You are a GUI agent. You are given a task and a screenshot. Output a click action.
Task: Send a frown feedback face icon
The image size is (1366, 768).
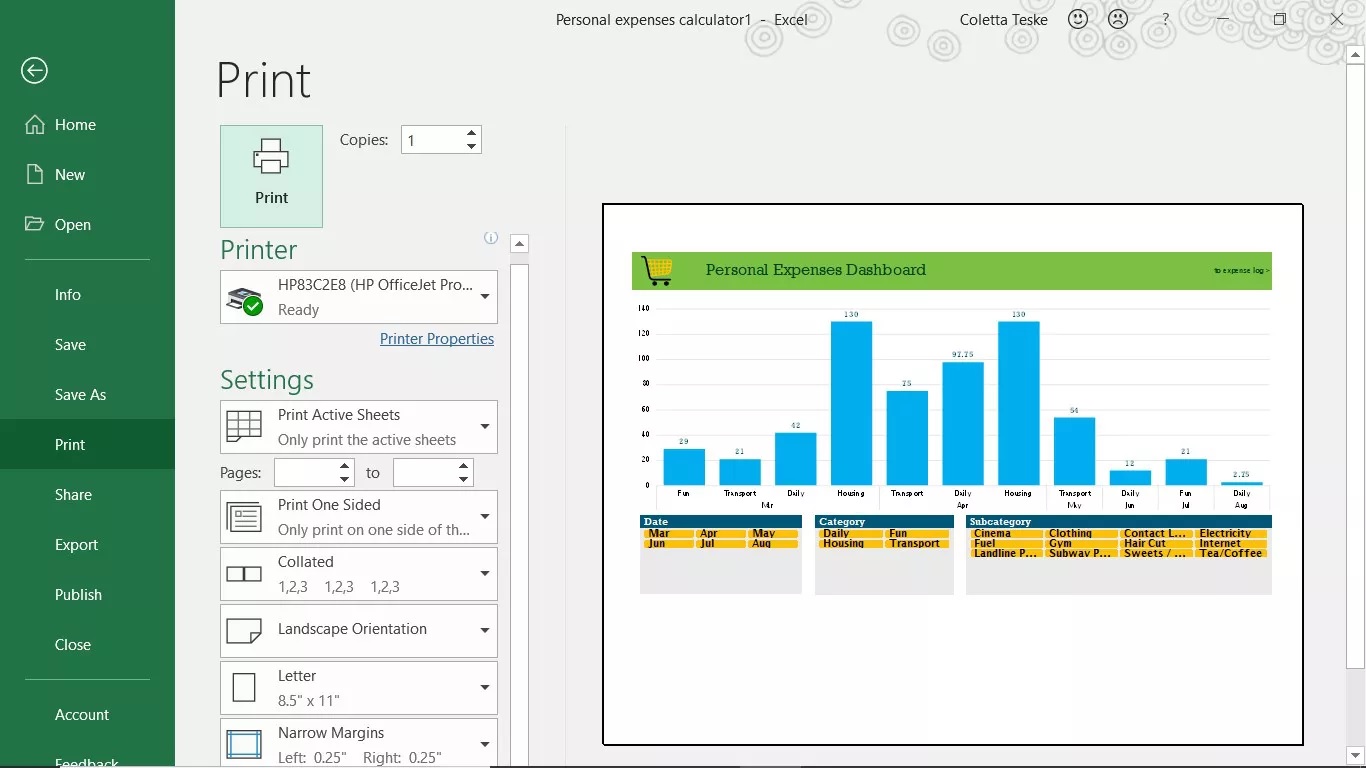[1118, 19]
